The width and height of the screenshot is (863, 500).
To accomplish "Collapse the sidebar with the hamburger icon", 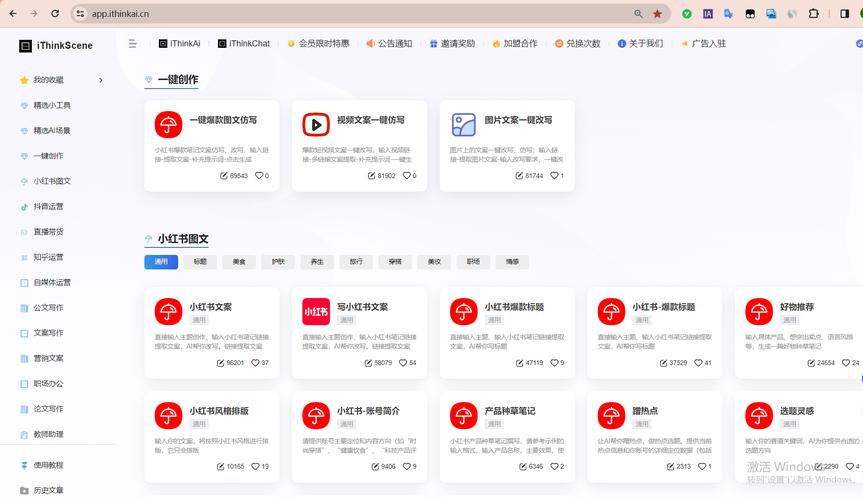I will (x=133, y=44).
